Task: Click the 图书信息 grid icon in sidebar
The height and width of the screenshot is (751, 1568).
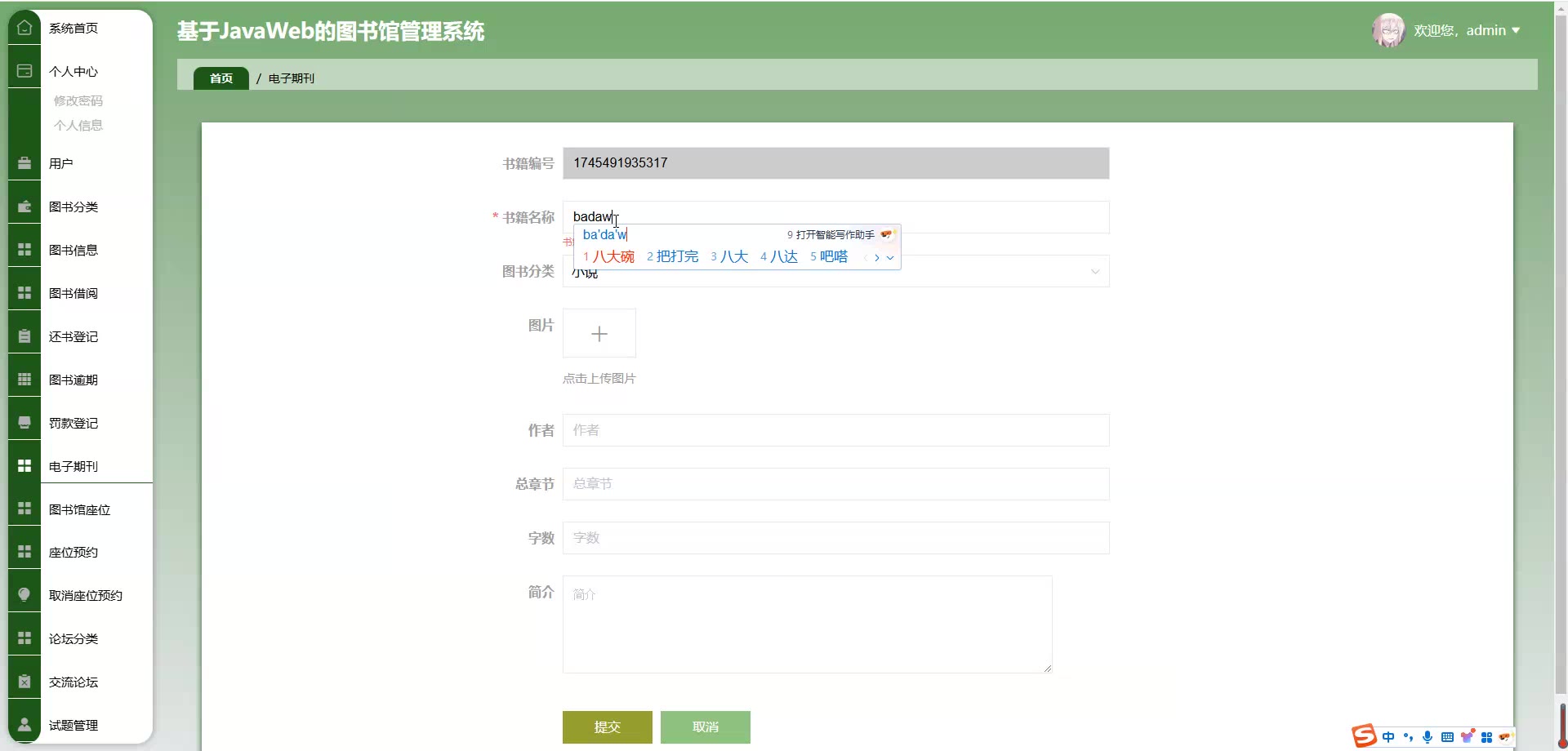Action: point(24,250)
